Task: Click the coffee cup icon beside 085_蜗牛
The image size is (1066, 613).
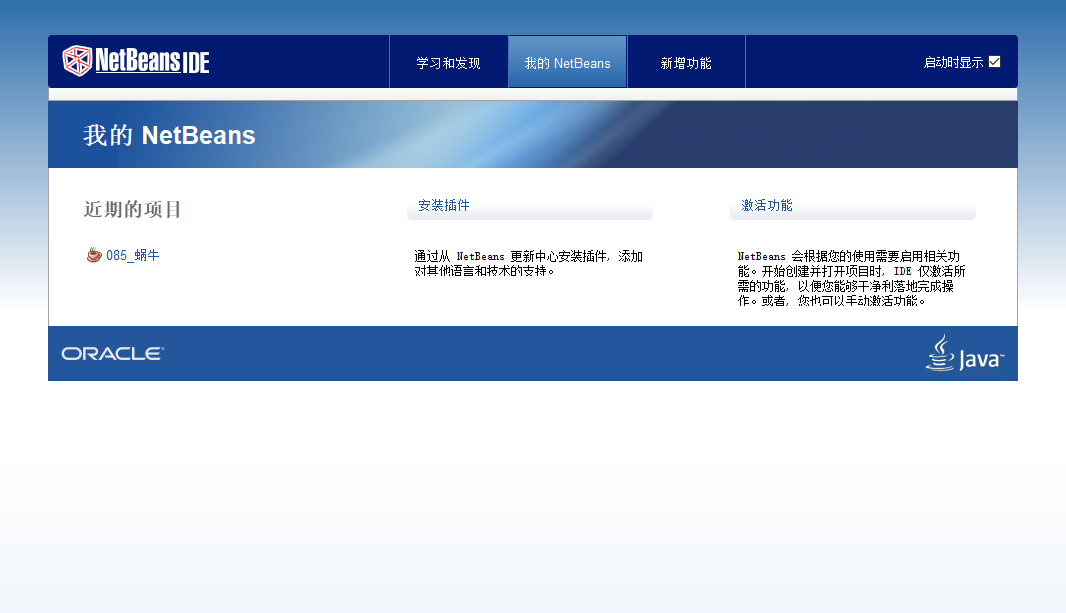Action: (94, 255)
